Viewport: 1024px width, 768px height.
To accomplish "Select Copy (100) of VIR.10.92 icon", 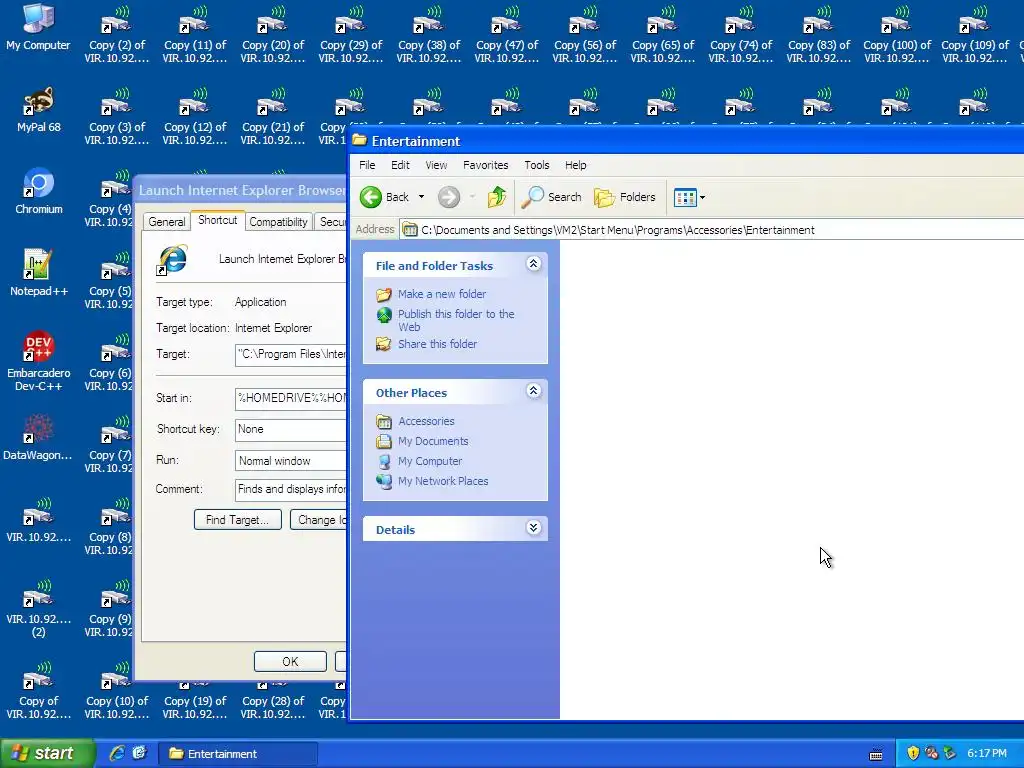I will pyautogui.click(x=897, y=35).
